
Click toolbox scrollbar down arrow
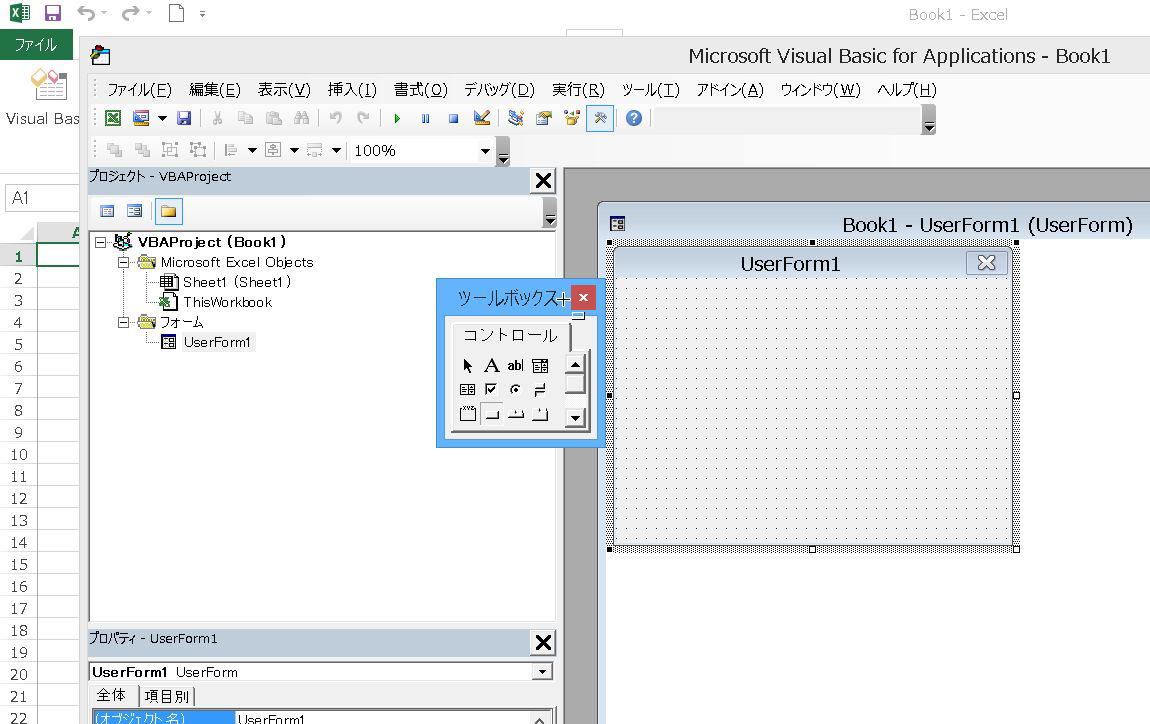(576, 418)
